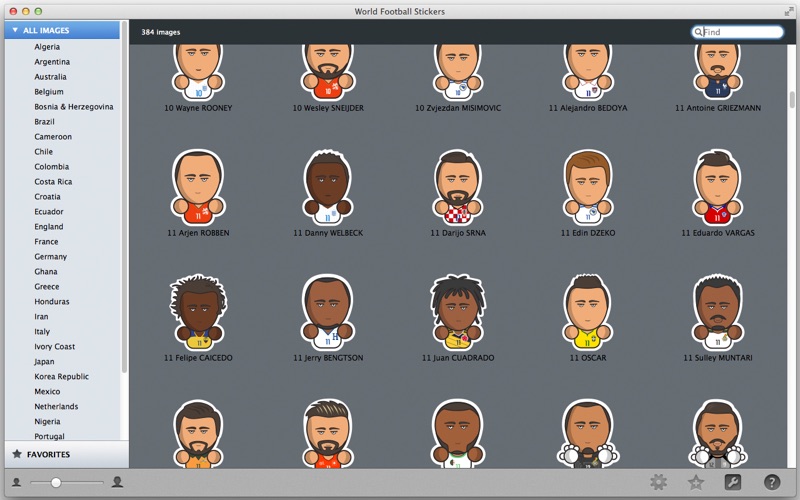Select the Antoine GRIEZMANN sticker

point(718,73)
